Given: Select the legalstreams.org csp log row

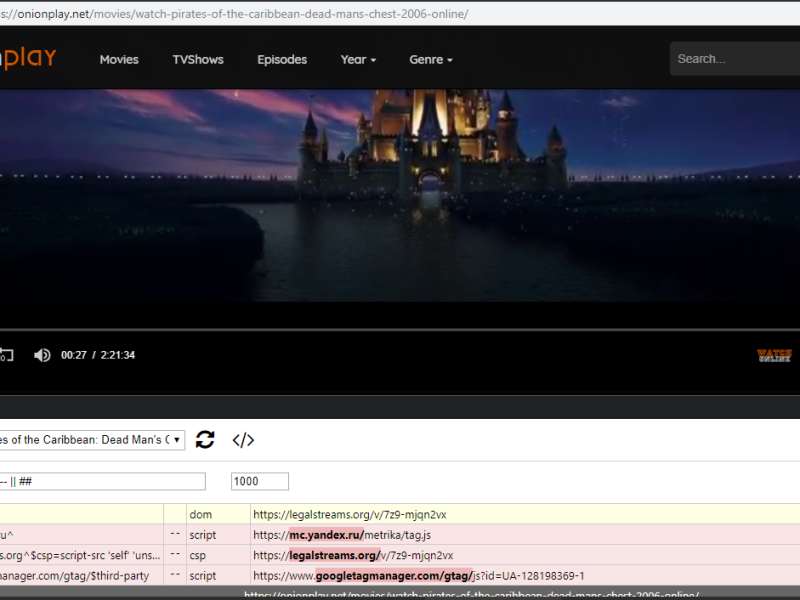Looking at the screenshot, I should (400, 556).
